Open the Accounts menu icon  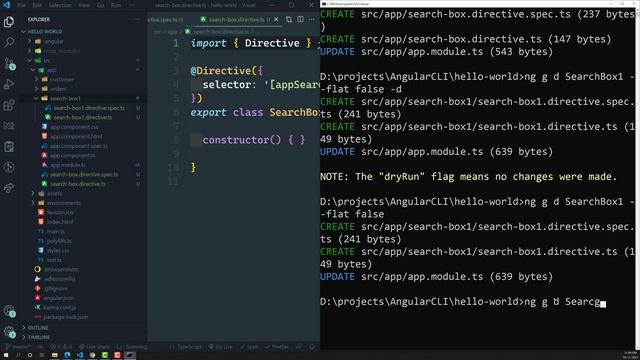9,311
